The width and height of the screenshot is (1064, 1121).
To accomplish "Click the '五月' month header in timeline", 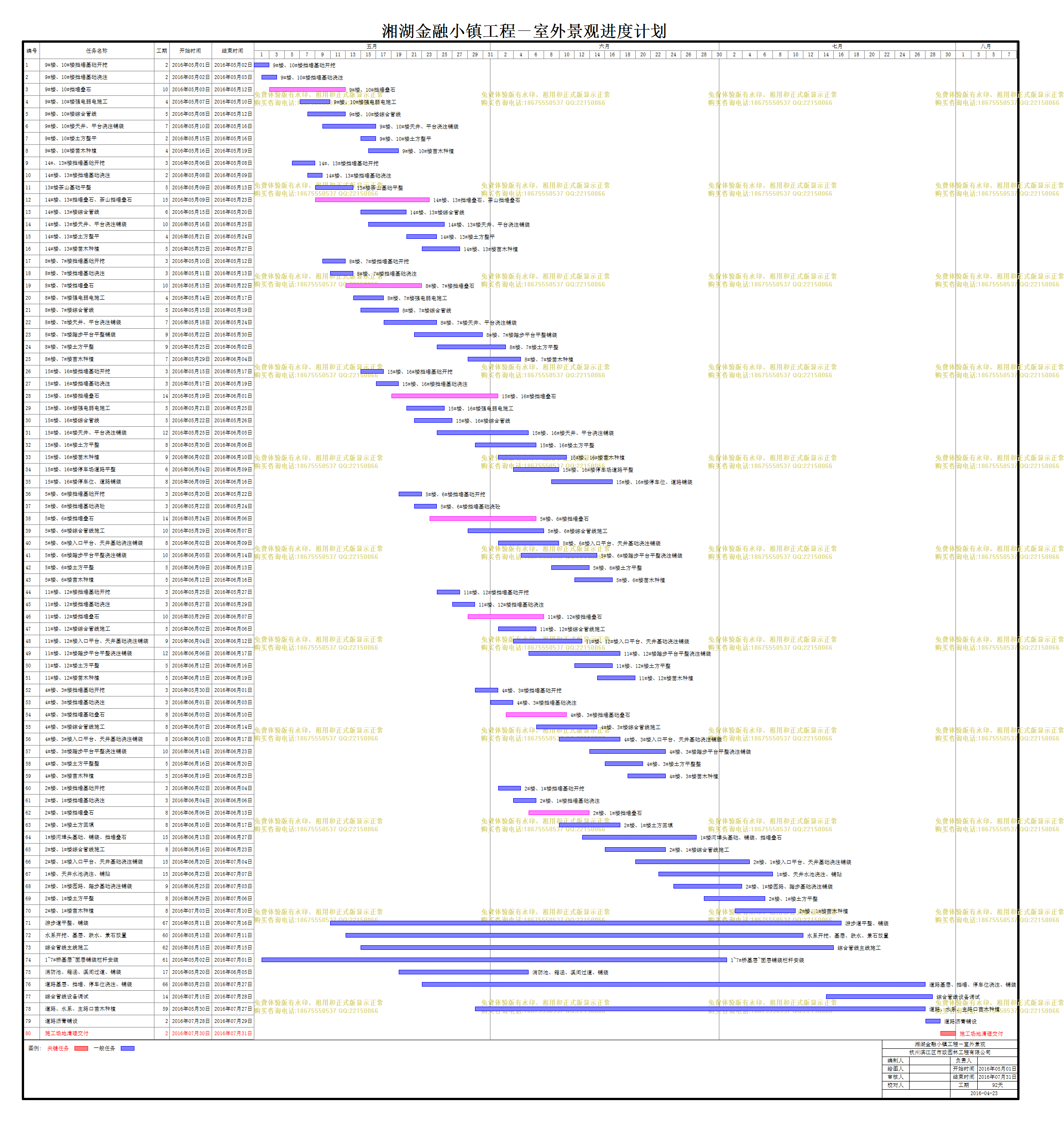I will (371, 46).
